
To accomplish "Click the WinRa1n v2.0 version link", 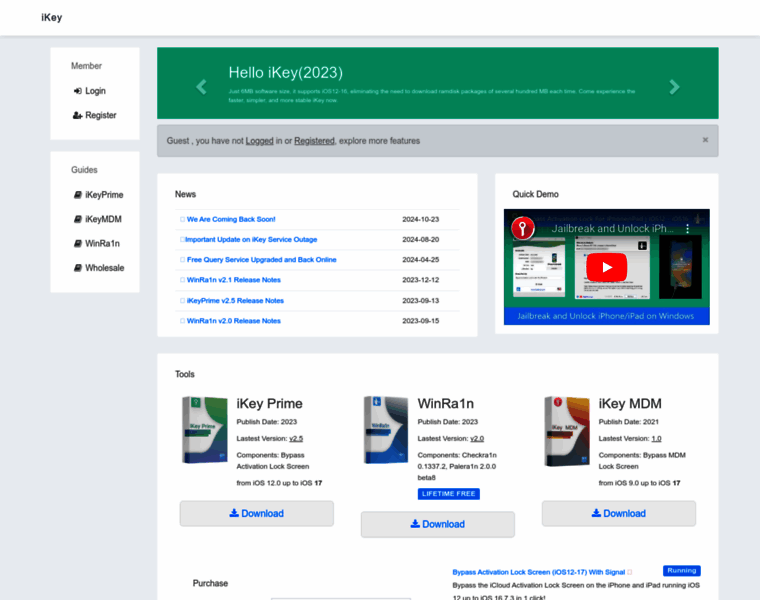I will [477, 439].
